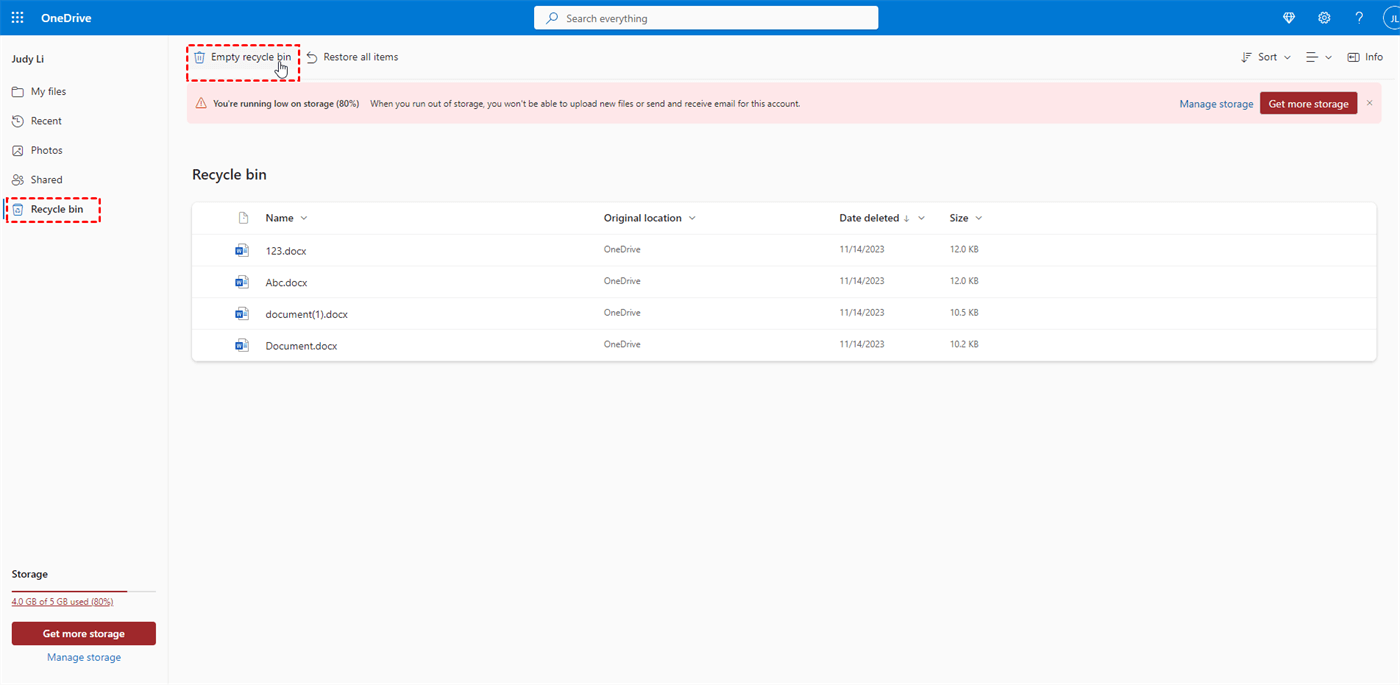Click Manage storage link in sidebar
The image size is (1400, 685).
click(84, 657)
